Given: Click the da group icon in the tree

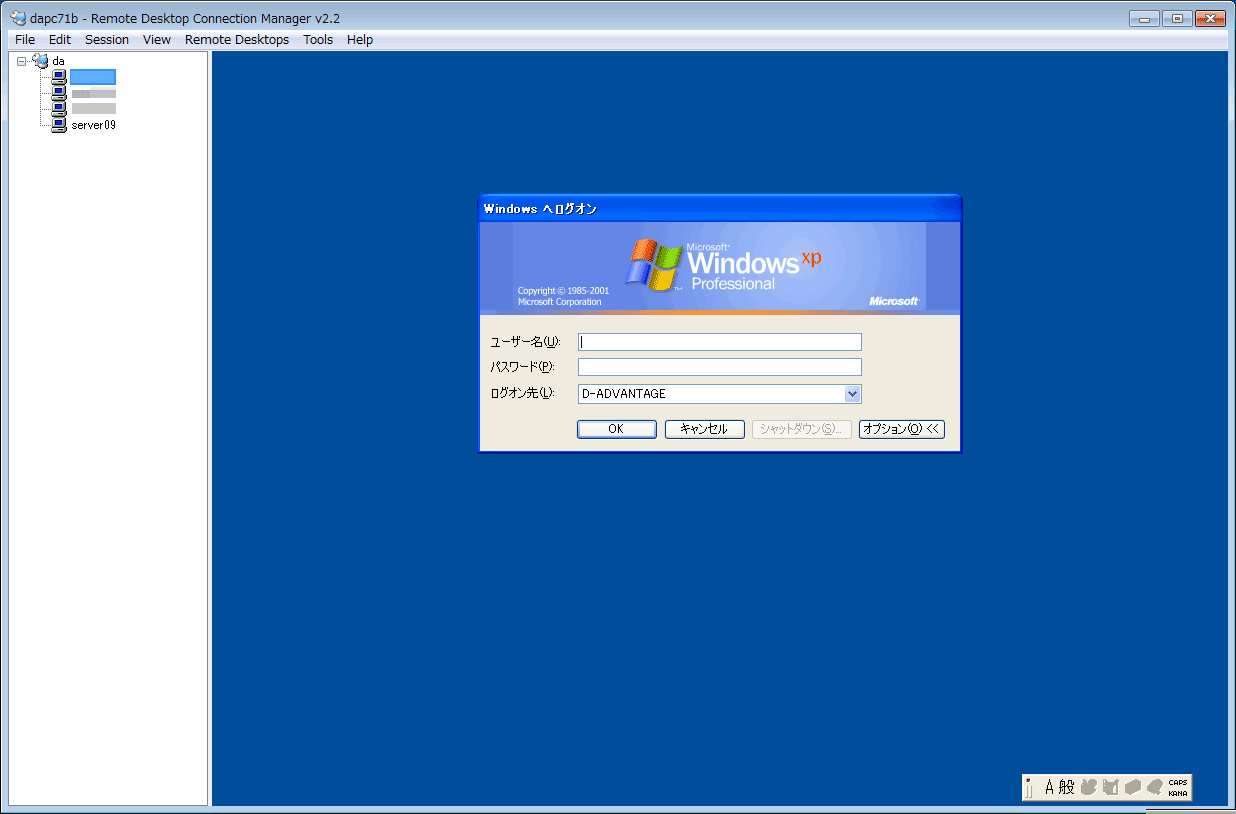Looking at the screenshot, I should 41,60.
